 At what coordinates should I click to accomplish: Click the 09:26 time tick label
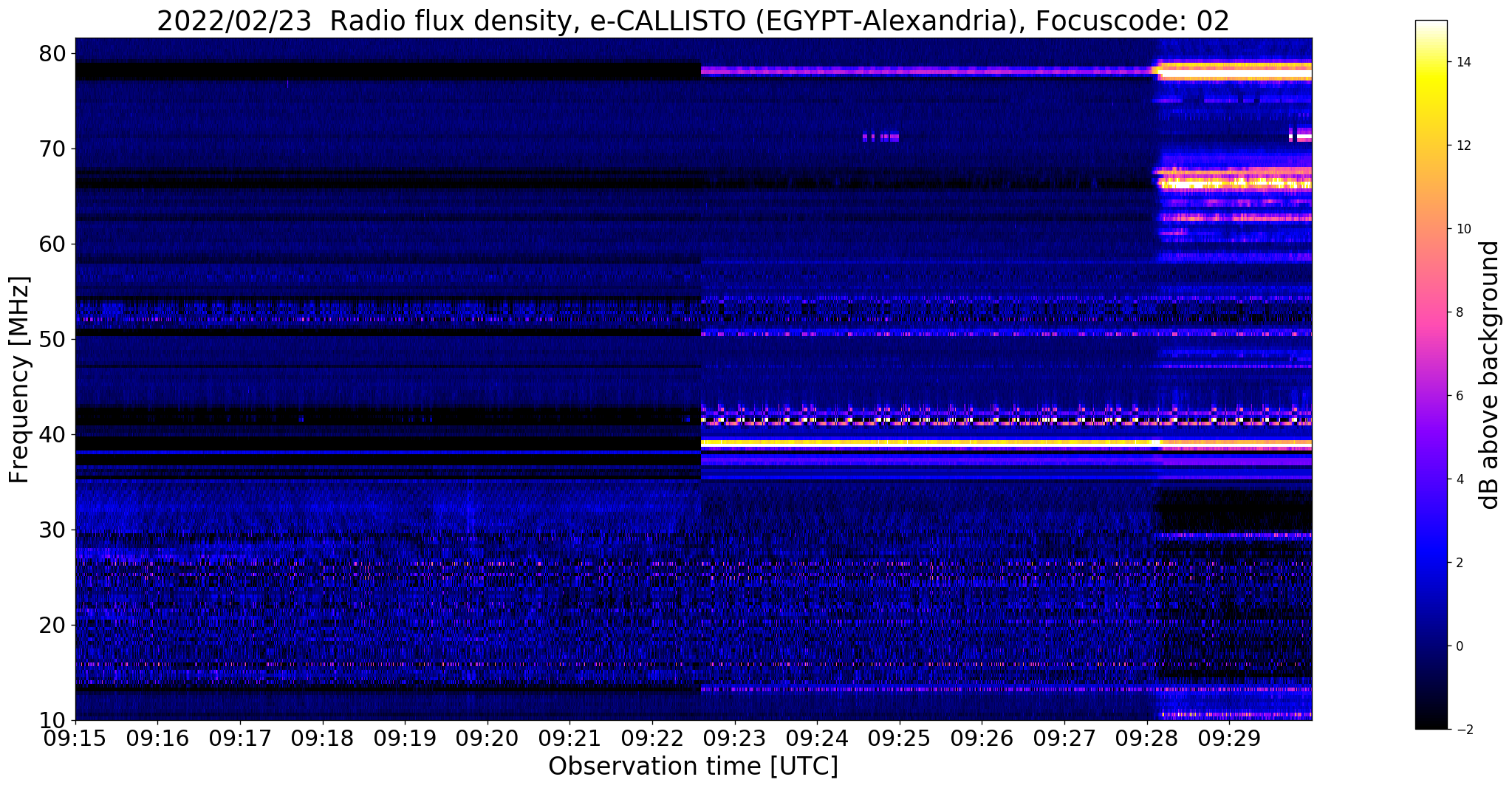pyautogui.click(x=982, y=737)
